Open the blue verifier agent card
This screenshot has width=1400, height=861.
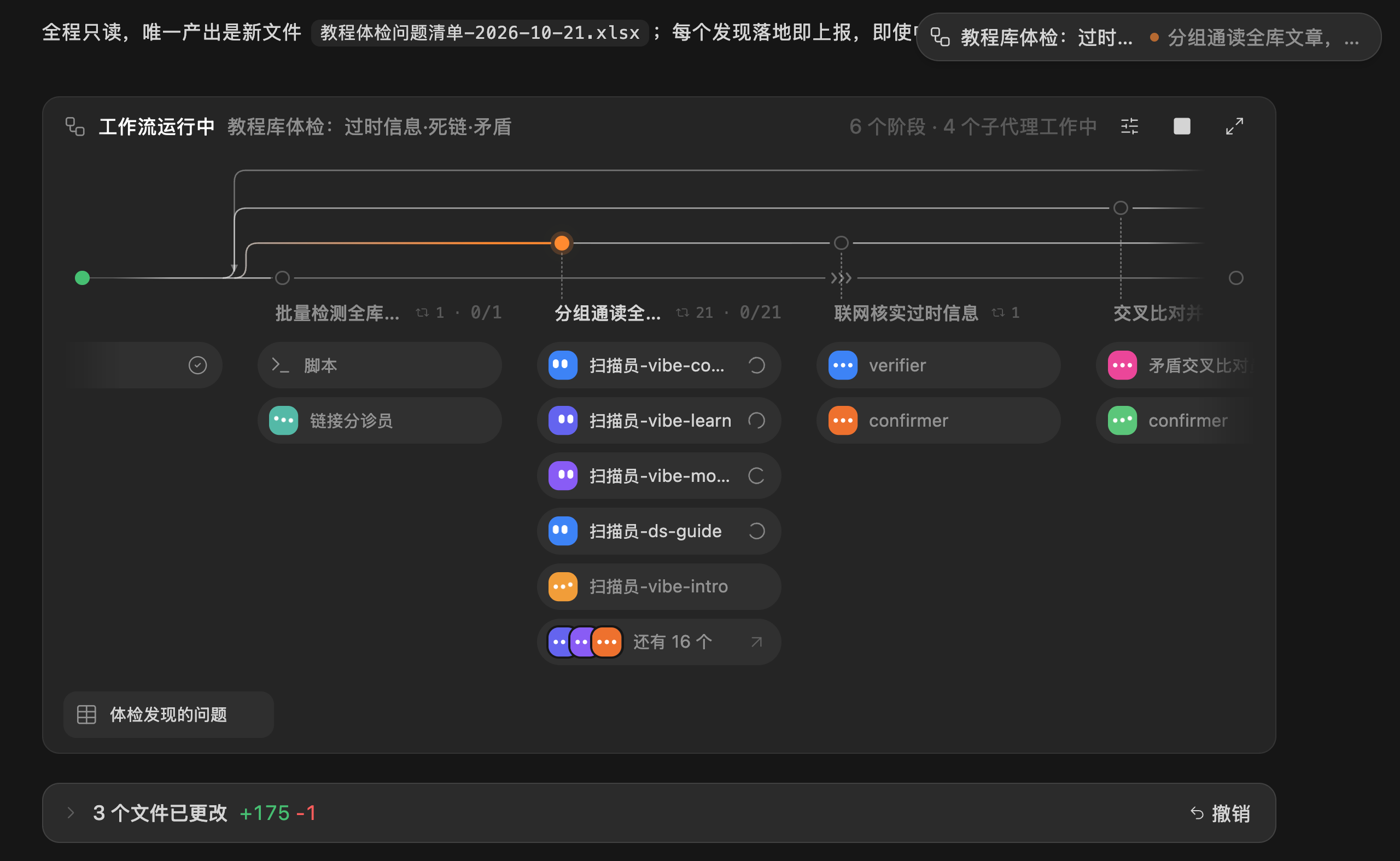coord(938,365)
